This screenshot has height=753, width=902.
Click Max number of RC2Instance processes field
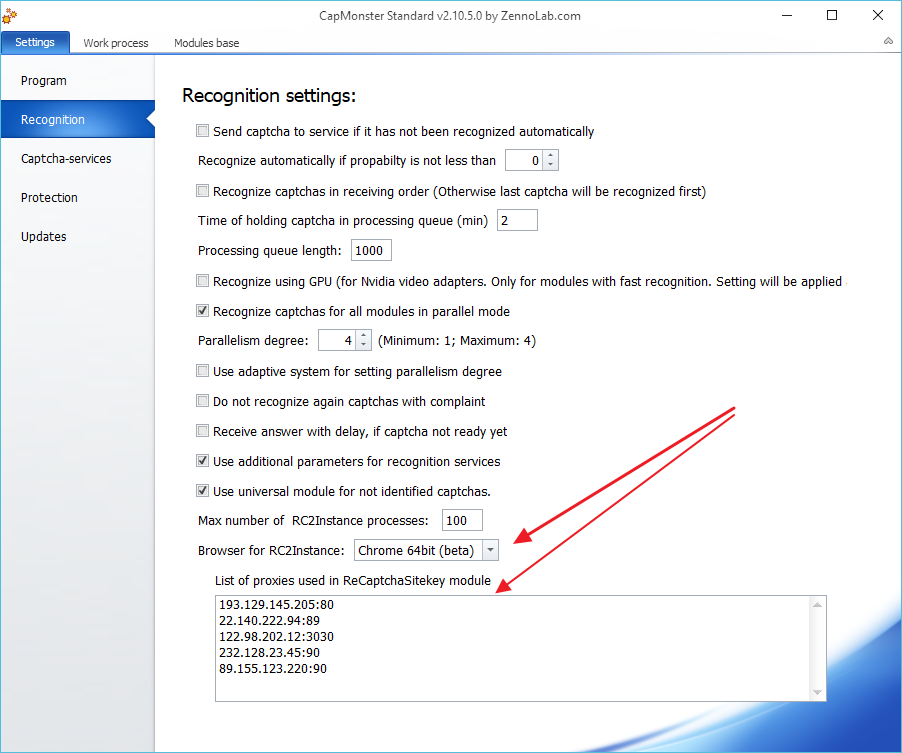pos(462,520)
